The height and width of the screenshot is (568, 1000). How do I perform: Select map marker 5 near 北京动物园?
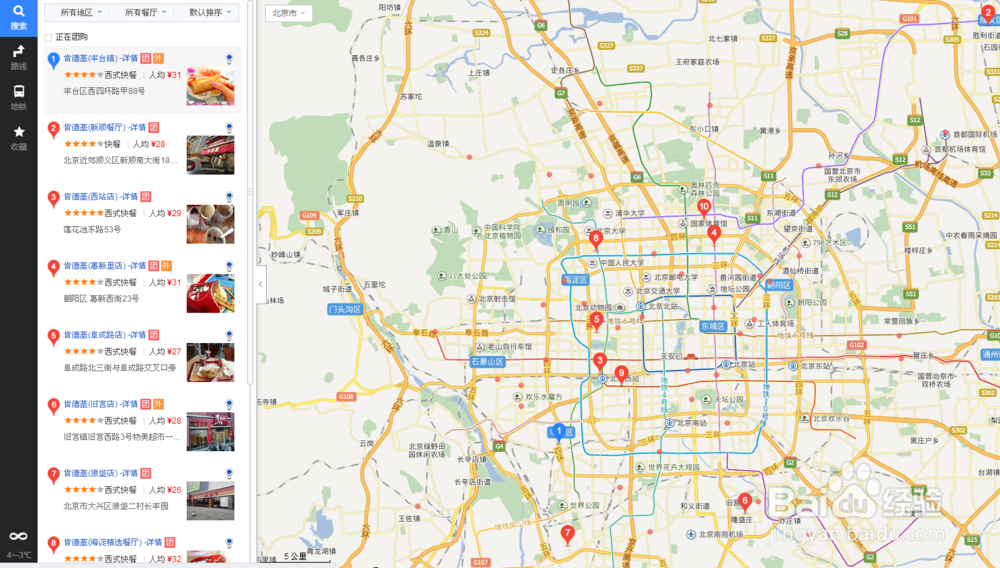(596, 321)
